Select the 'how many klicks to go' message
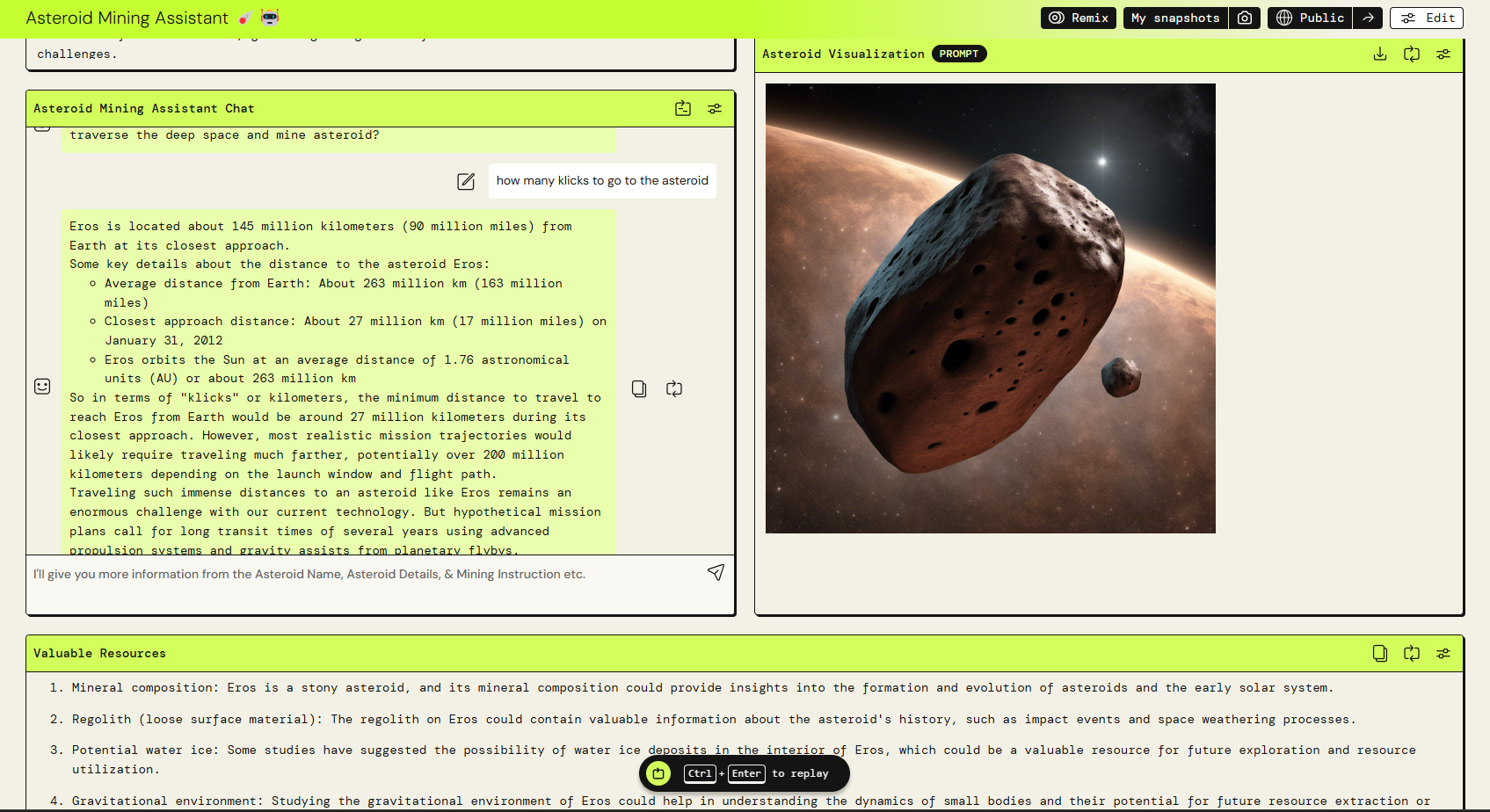 (602, 181)
